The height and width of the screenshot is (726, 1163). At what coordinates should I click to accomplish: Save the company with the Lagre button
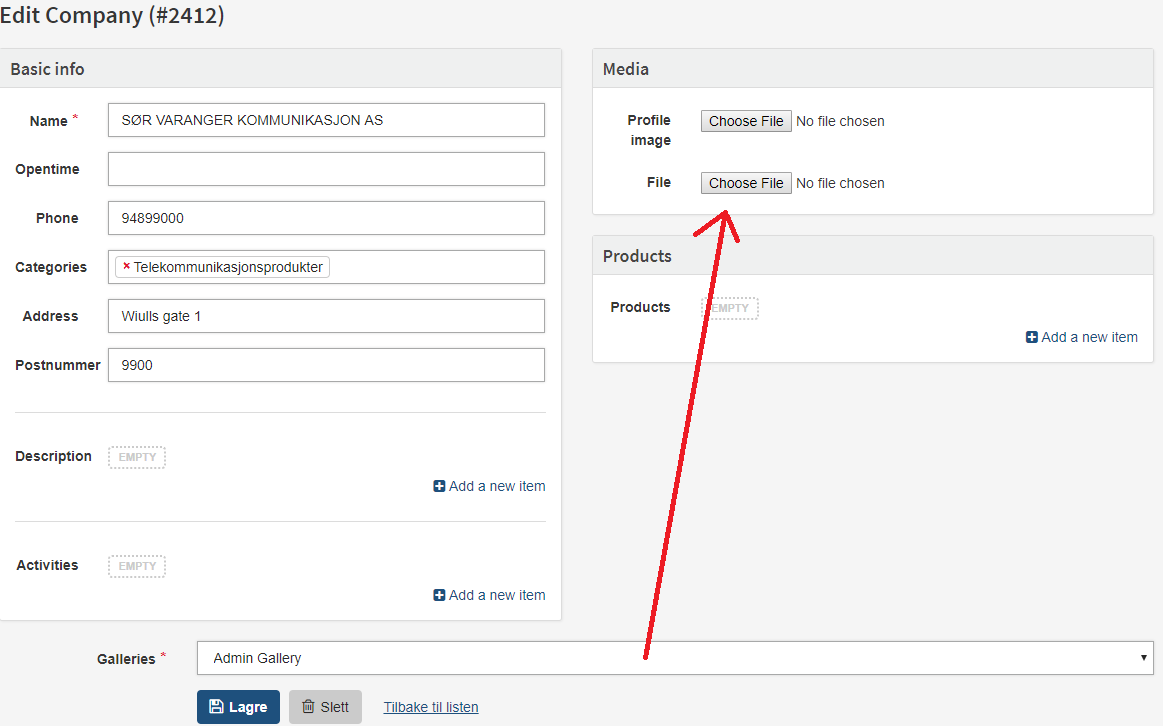click(238, 706)
